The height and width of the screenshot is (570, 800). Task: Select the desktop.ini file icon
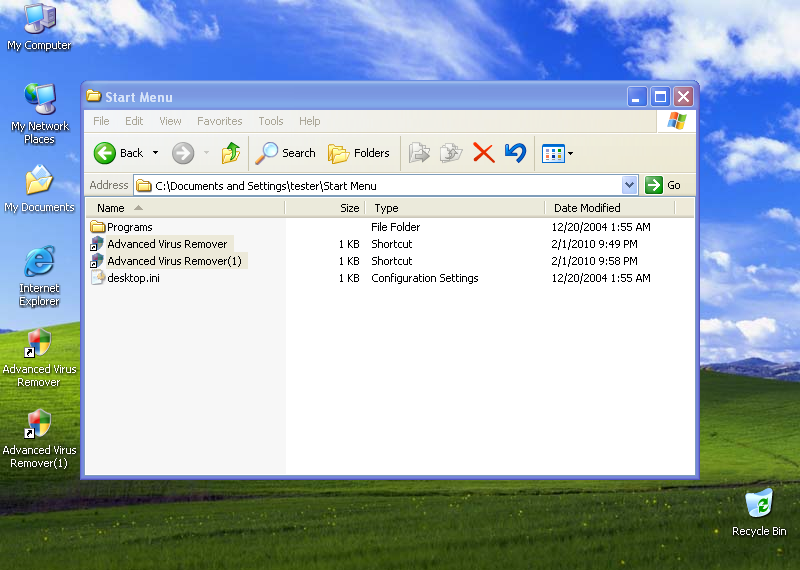(97, 278)
